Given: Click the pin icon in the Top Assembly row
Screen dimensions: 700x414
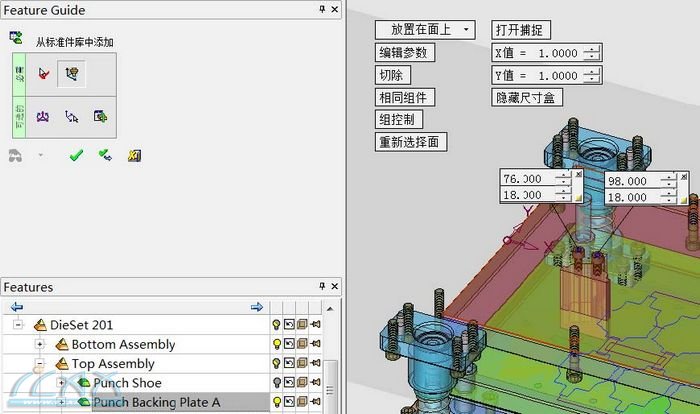Looking at the screenshot, I should pos(315,363).
